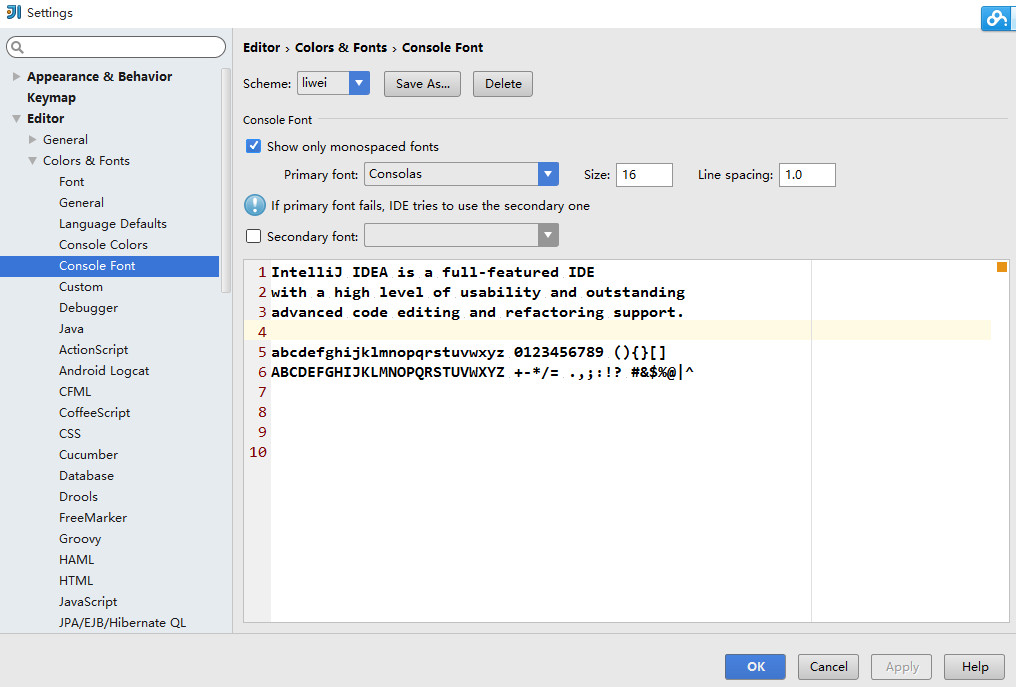Image resolution: width=1016 pixels, height=687 pixels.
Task: Click line number 10 in preview gutter
Action: [258, 452]
